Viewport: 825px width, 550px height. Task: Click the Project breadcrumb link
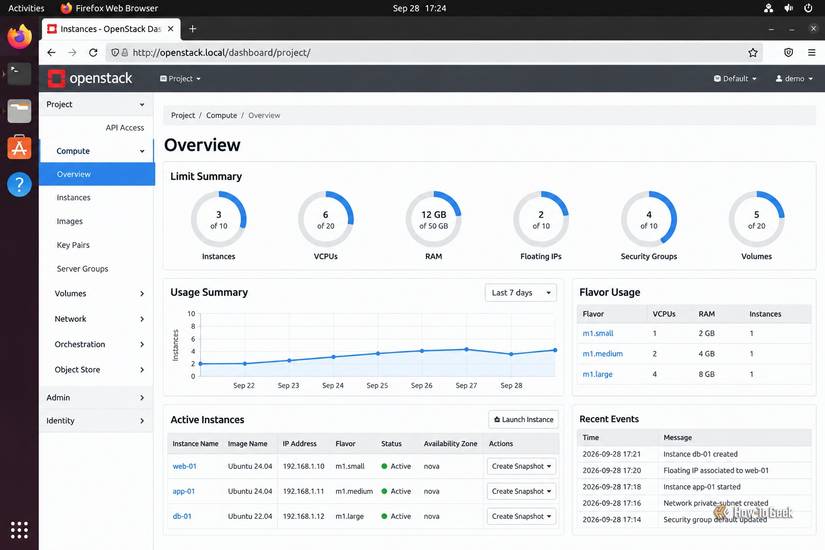(x=183, y=115)
